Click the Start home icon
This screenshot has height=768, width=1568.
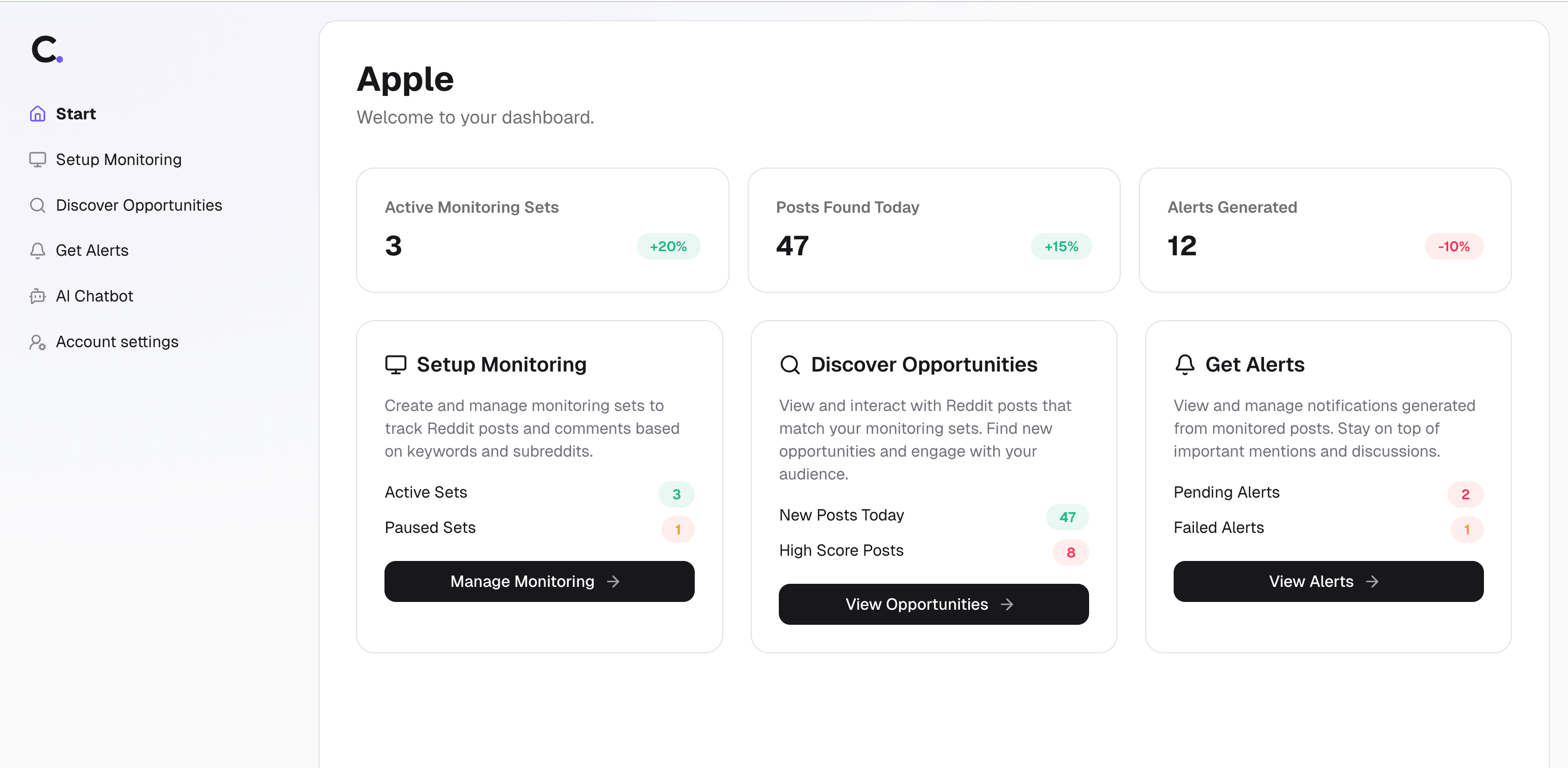coord(38,114)
